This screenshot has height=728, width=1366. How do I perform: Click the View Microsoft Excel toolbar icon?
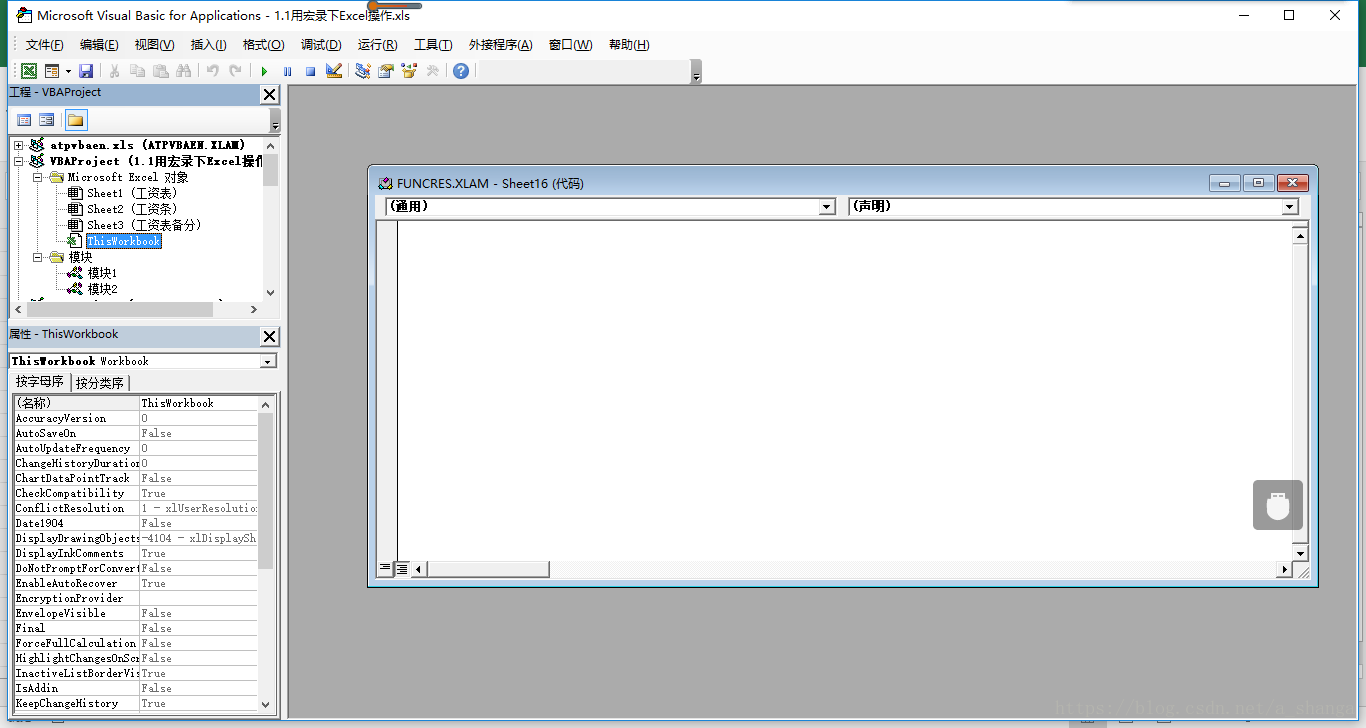point(29,71)
